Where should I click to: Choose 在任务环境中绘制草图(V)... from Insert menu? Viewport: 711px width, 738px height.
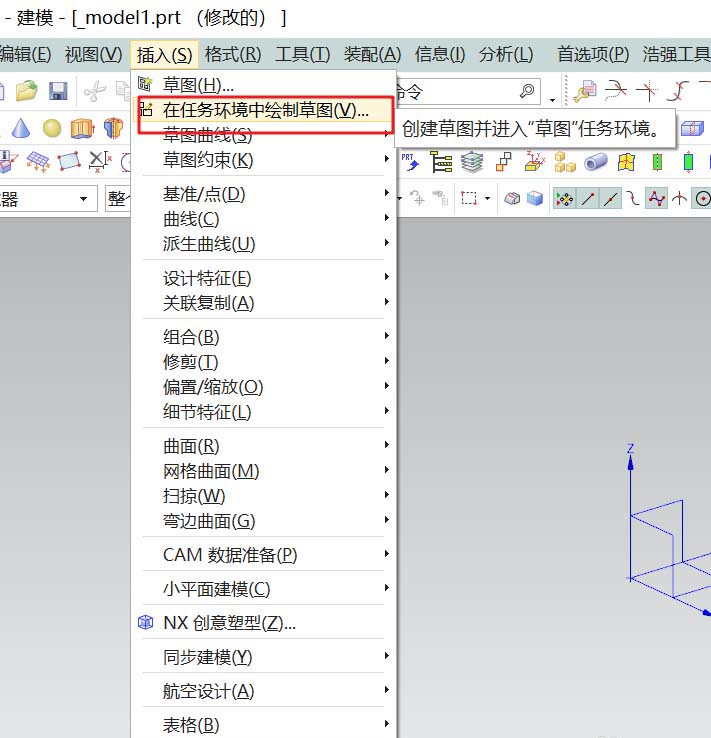click(x=265, y=110)
